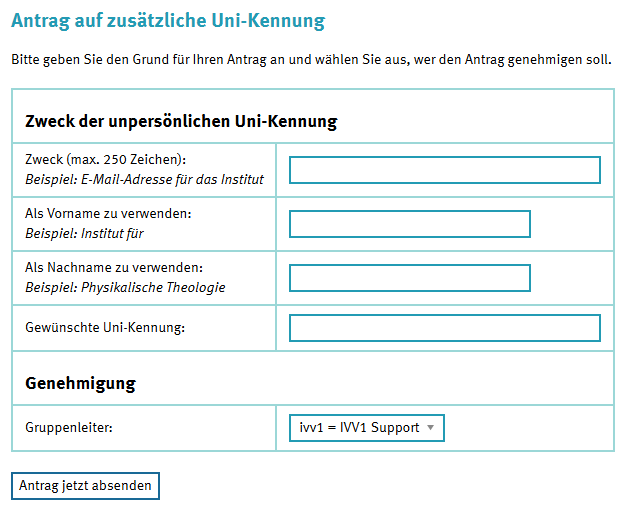Viewport: 640px width, 518px height.
Task: Click the Gruppenleiter label
Action: [x=69, y=428]
